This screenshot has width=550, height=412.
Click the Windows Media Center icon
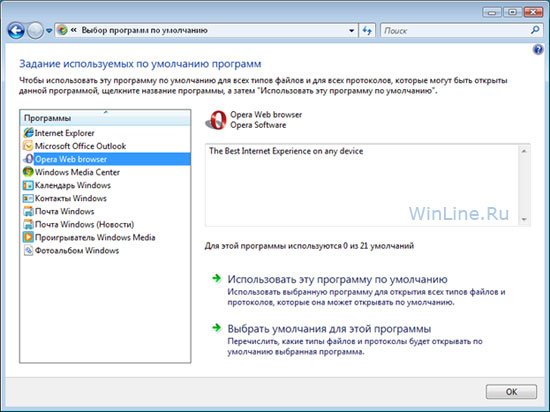tap(28, 172)
